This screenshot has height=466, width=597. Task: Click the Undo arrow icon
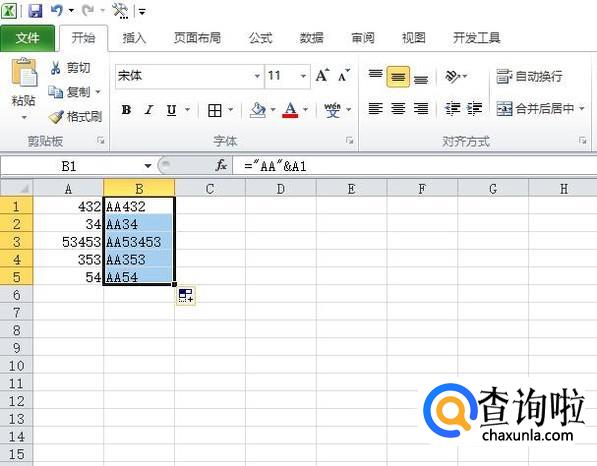tap(56, 11)
